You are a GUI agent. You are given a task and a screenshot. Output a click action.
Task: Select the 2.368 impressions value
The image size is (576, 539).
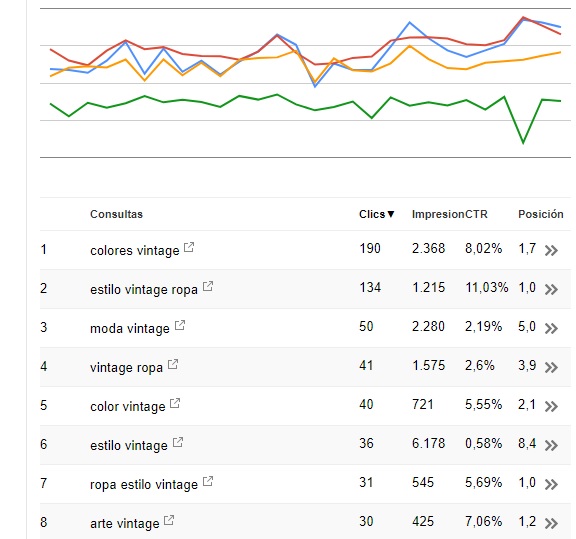(428, 249)
